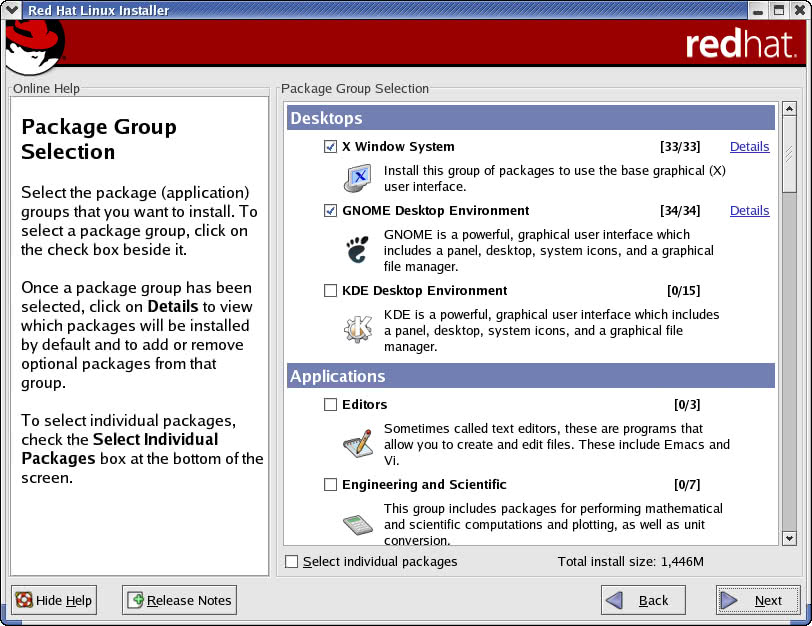Open Details for X Window System
Viewport: 812px width, 626px height.
coord(749,147)
